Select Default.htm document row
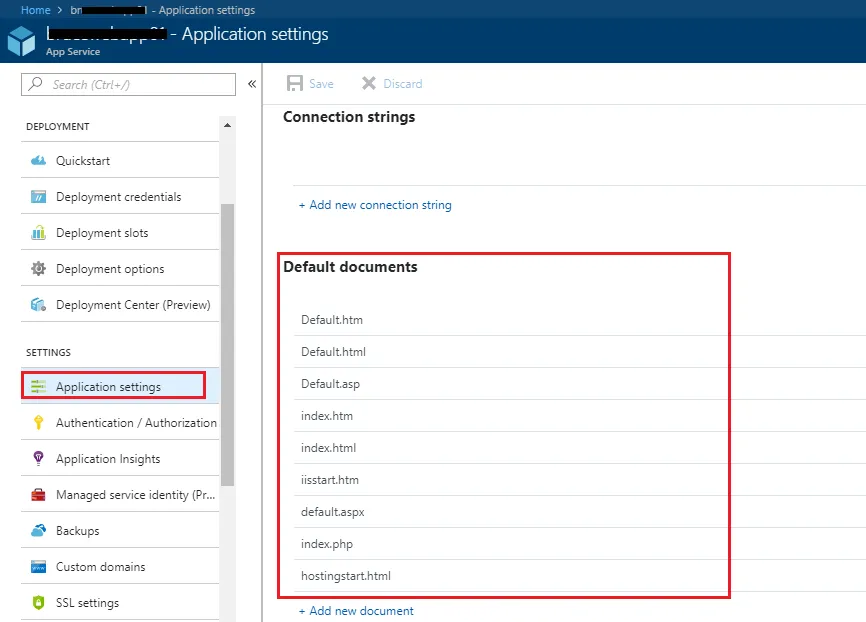 coord(580,320)
